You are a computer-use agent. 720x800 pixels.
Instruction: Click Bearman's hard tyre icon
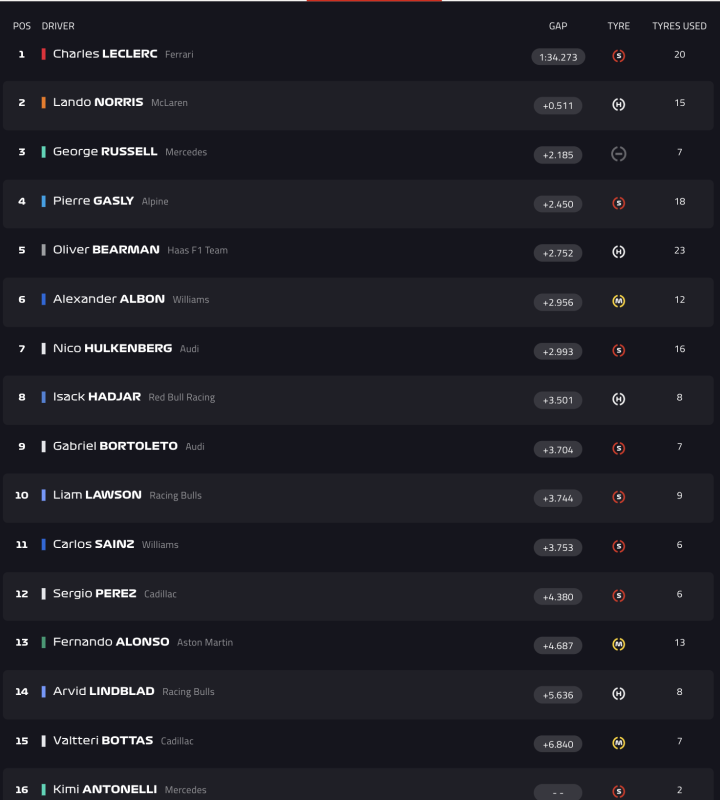point(618,252)
